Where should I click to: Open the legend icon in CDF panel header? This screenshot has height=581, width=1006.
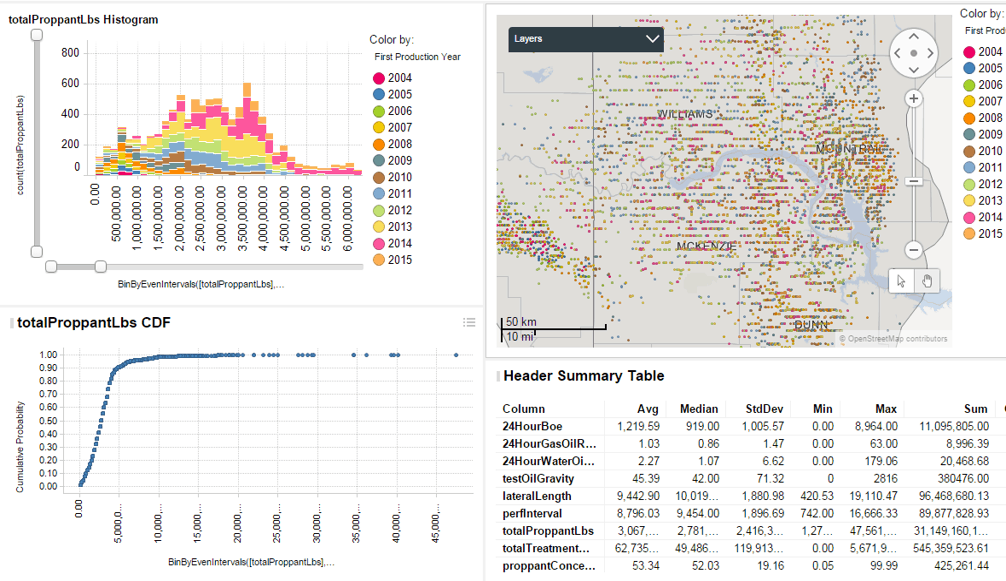(469, 322)
